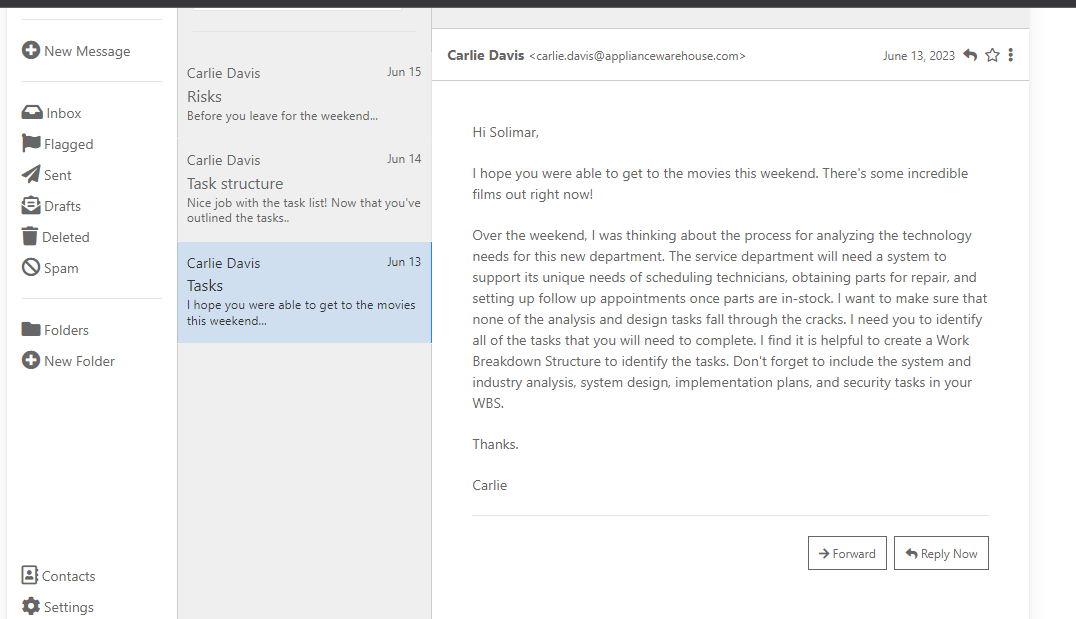Click the Spam prohibited icon
This screenshot has width=1076, height=619.
[x=31, y=267]
